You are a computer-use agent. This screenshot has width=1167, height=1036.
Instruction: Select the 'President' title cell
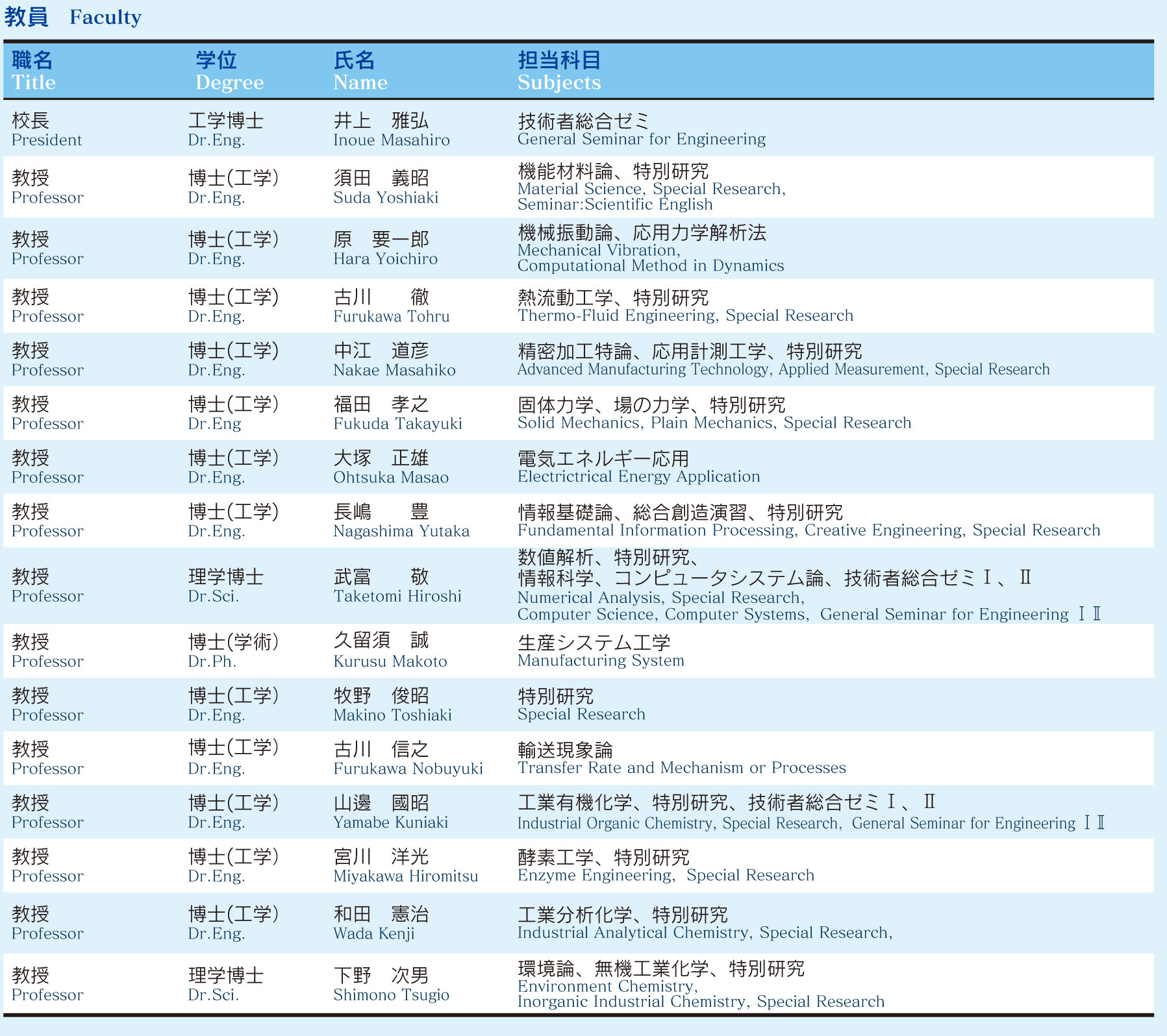pos(47,140)
